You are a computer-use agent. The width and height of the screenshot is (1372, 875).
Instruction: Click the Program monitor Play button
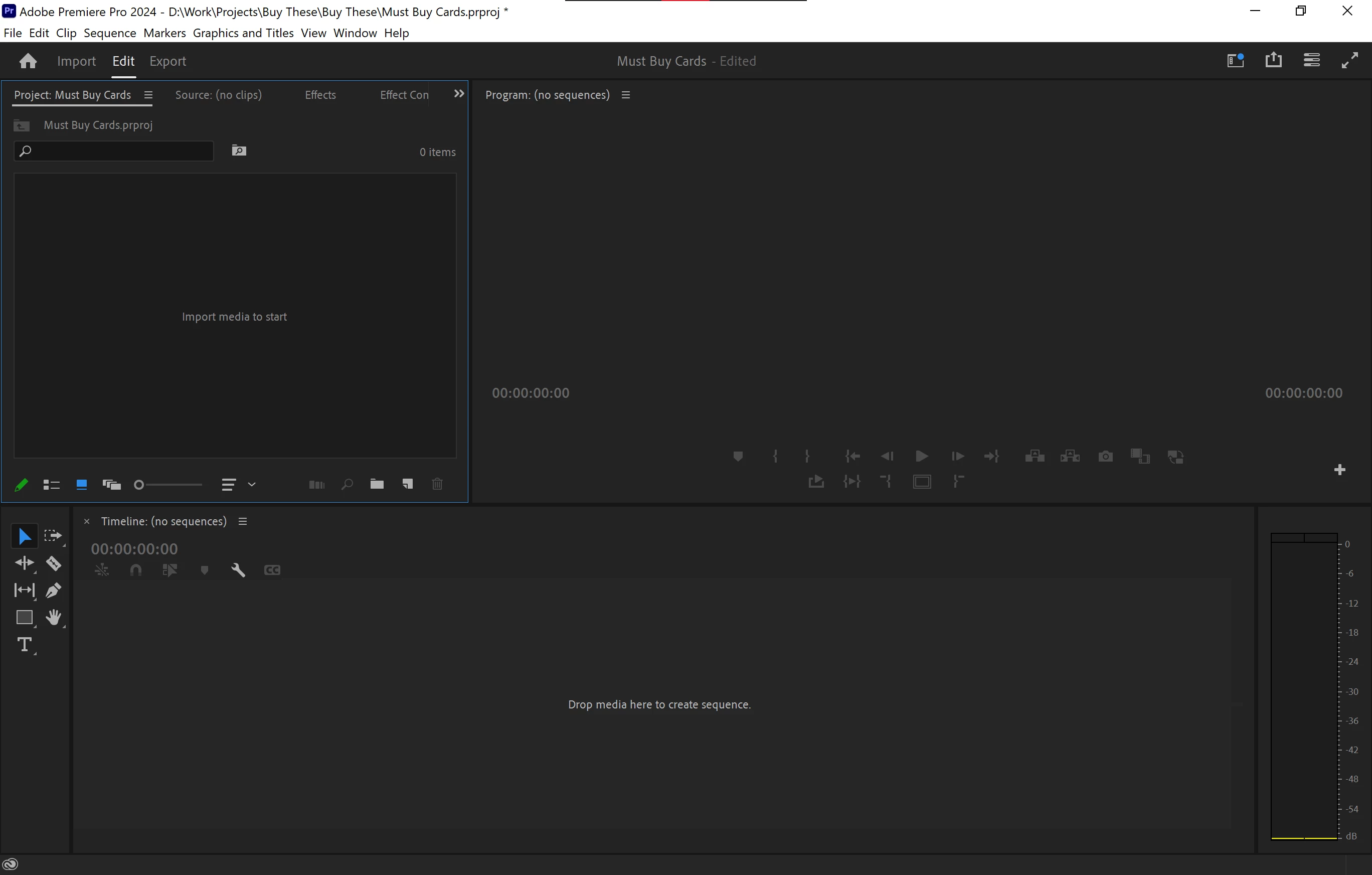point(921,457)
